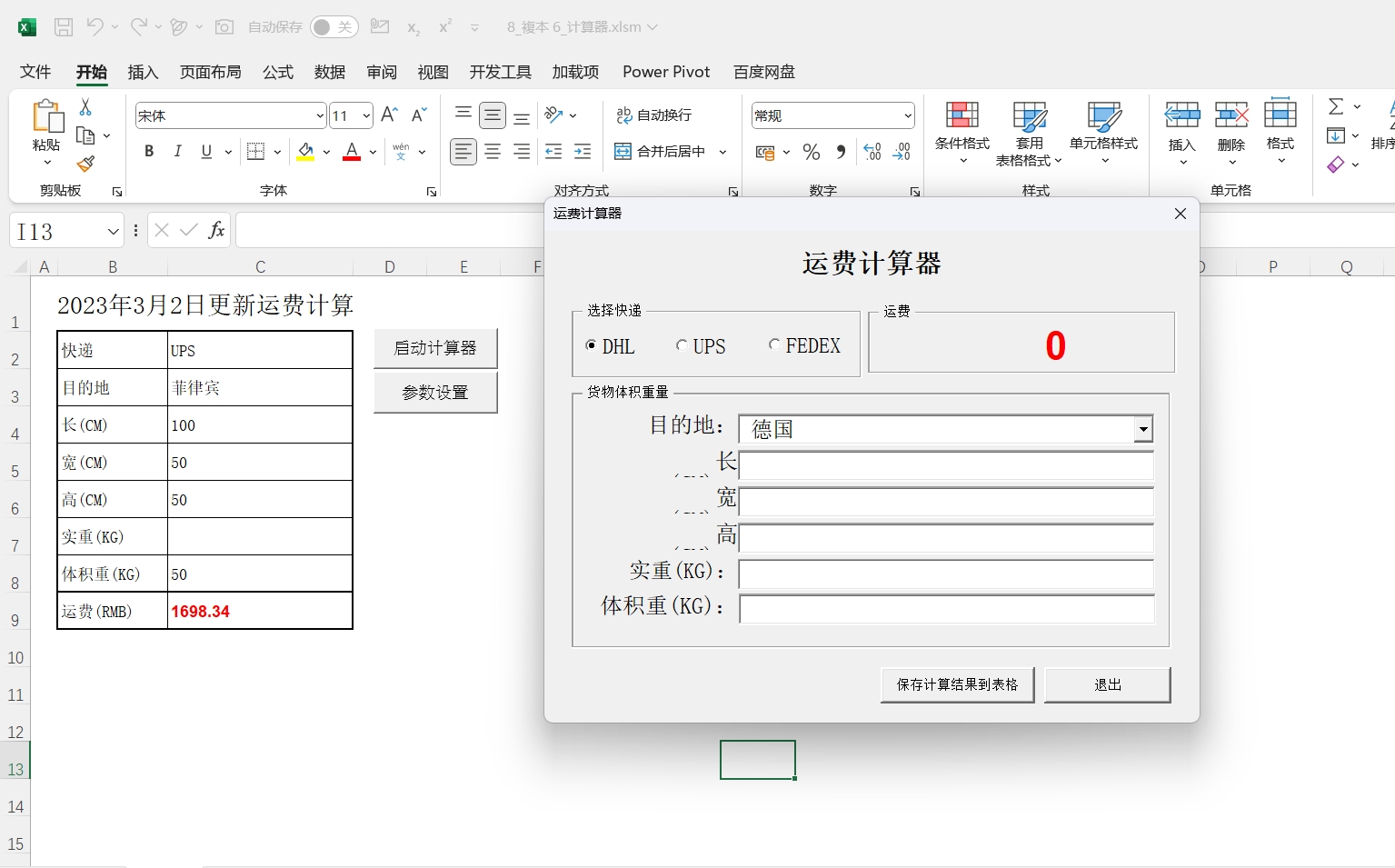Image resolution: width=1395 pixels, height=868 pixels.
Task: Apply yellow fill color
Action: click(x=306, y=152)
